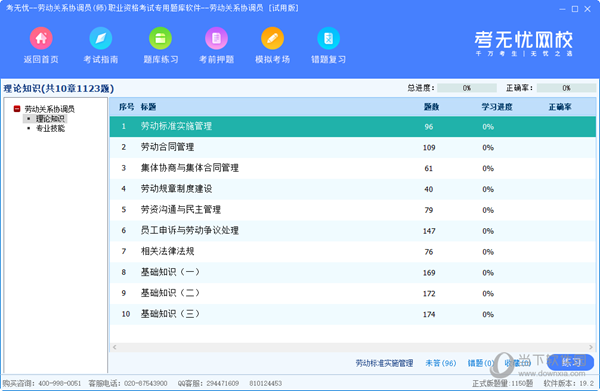Select chapter row 基础知识（一）
600x391 pixels.
[352, 272]
